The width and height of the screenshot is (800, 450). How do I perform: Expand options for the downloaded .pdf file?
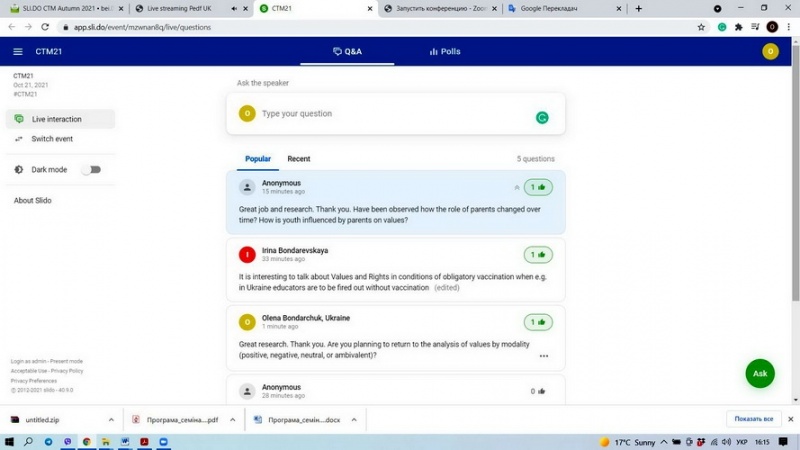(230, 419)
